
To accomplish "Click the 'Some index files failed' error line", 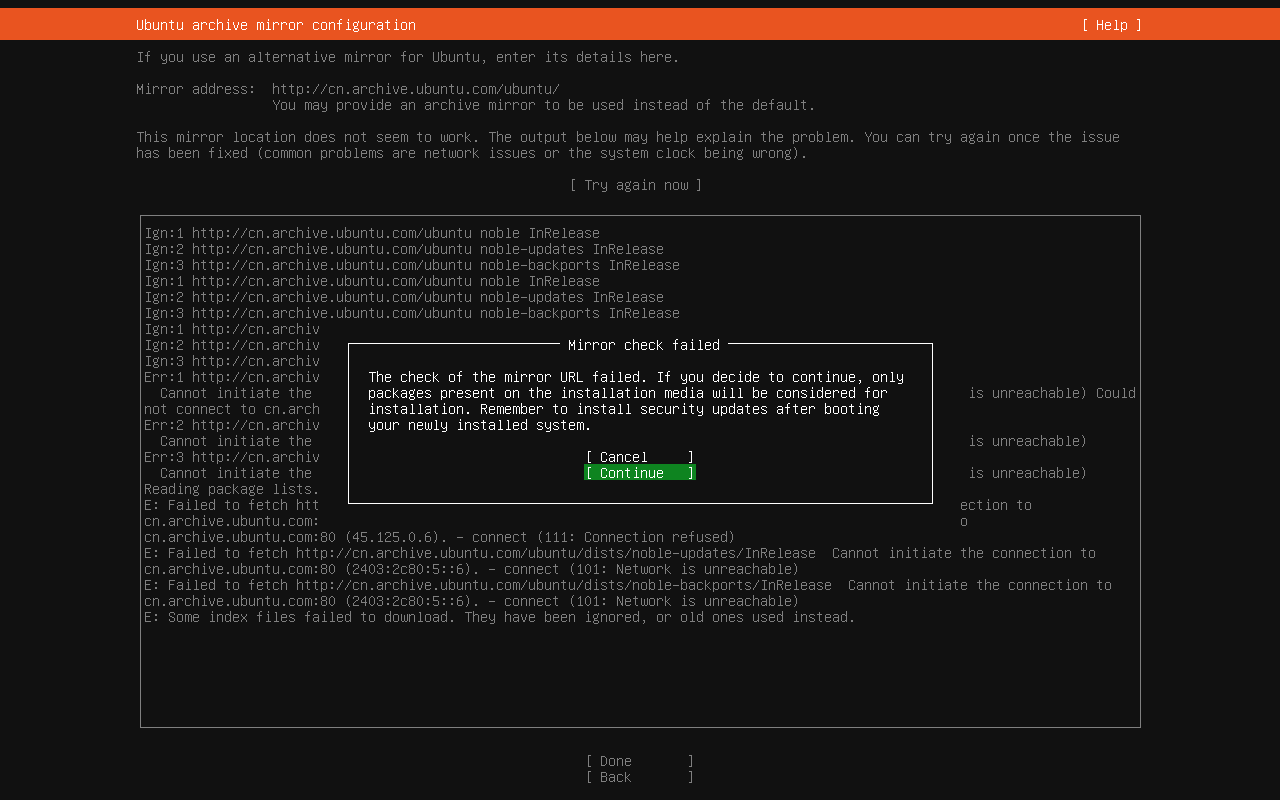I will click(x=499, y=617).
